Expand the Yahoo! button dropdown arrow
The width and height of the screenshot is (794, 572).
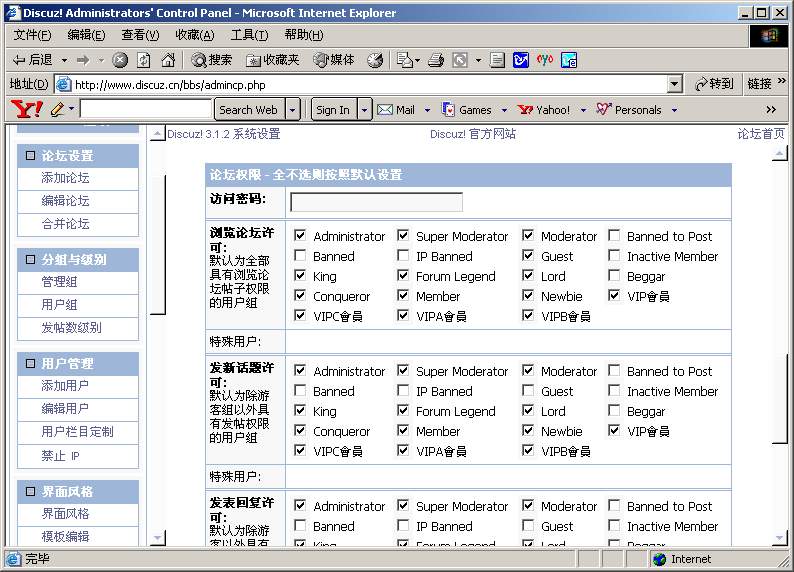point(583,110)
